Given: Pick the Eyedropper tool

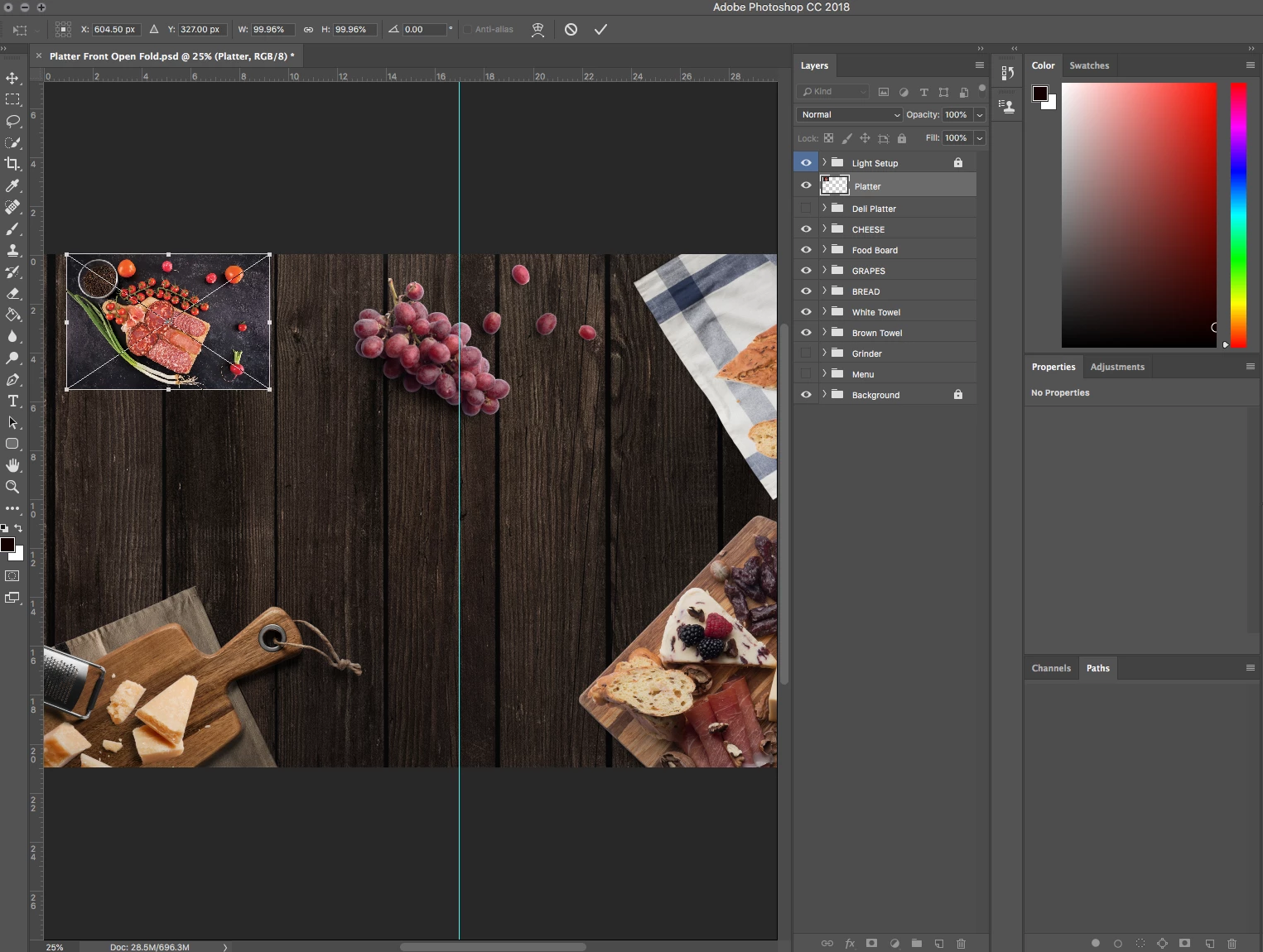Looking at the screenshot, I should tap(12, 185).
